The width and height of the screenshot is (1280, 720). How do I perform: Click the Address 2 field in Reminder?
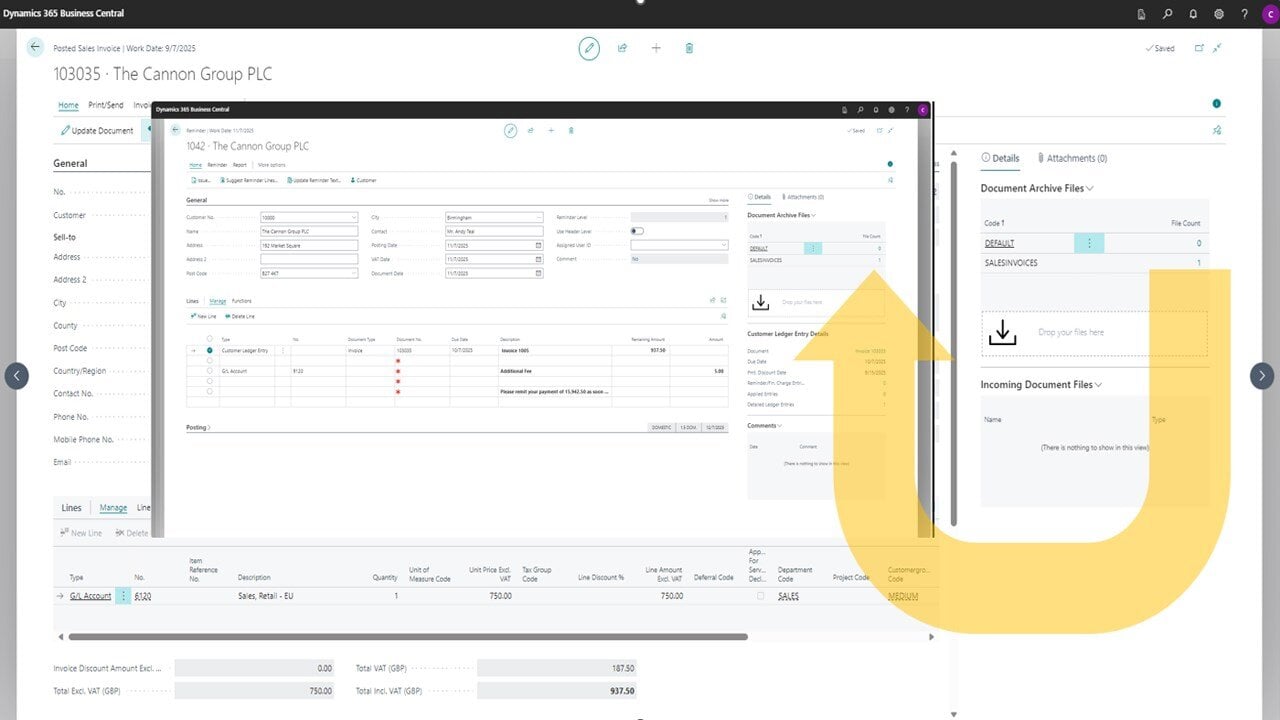308,259
